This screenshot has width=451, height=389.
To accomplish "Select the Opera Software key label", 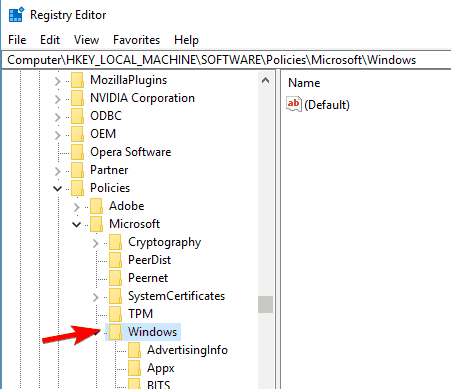I will pos(131,152).
